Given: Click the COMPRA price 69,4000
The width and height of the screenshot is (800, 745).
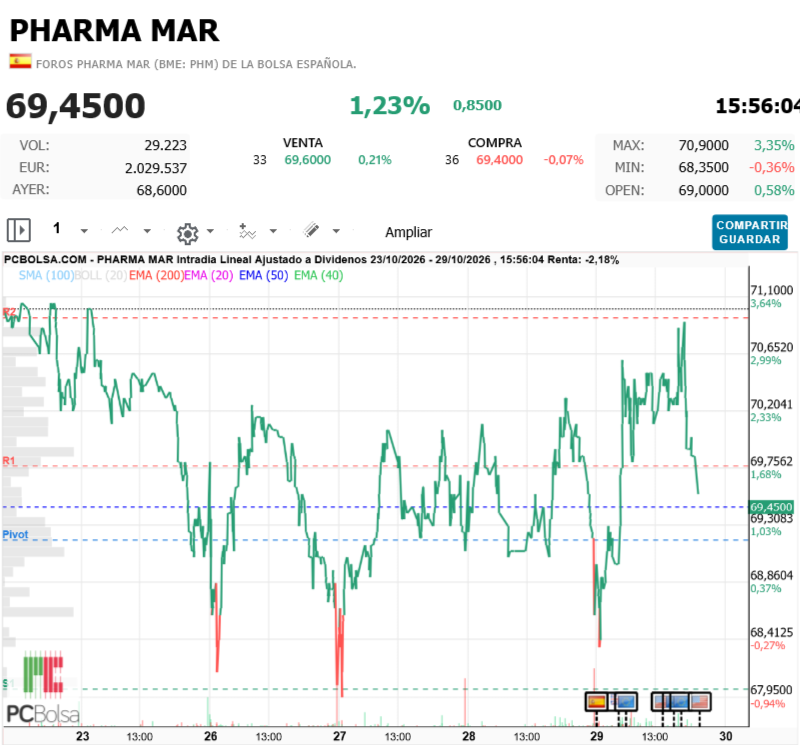Looking at the screenshot, I should click(499, 160).
